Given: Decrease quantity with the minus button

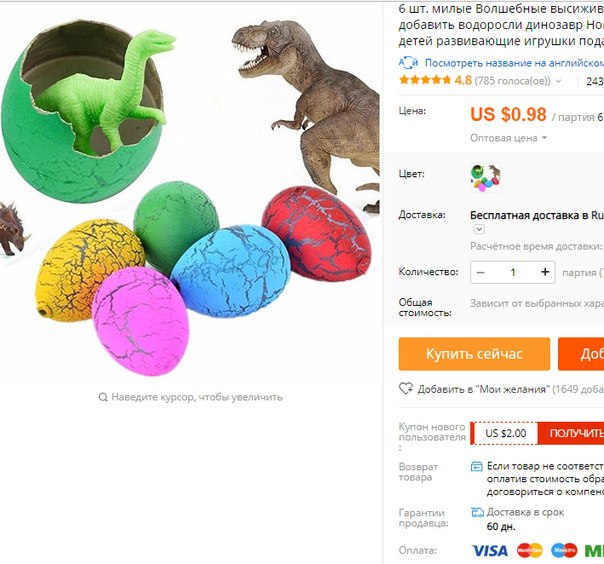Looking at the screenshot, I should [480, 272].
